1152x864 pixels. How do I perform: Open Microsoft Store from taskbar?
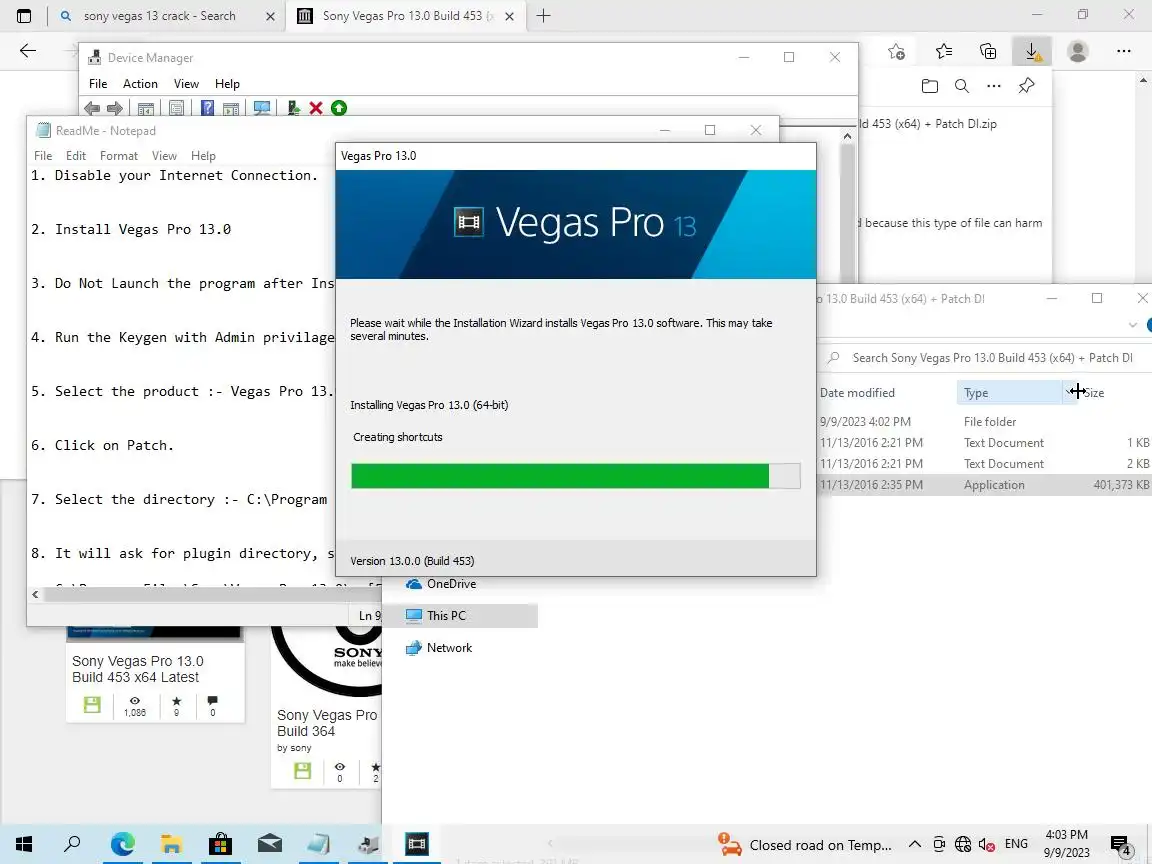click(220, 844)
